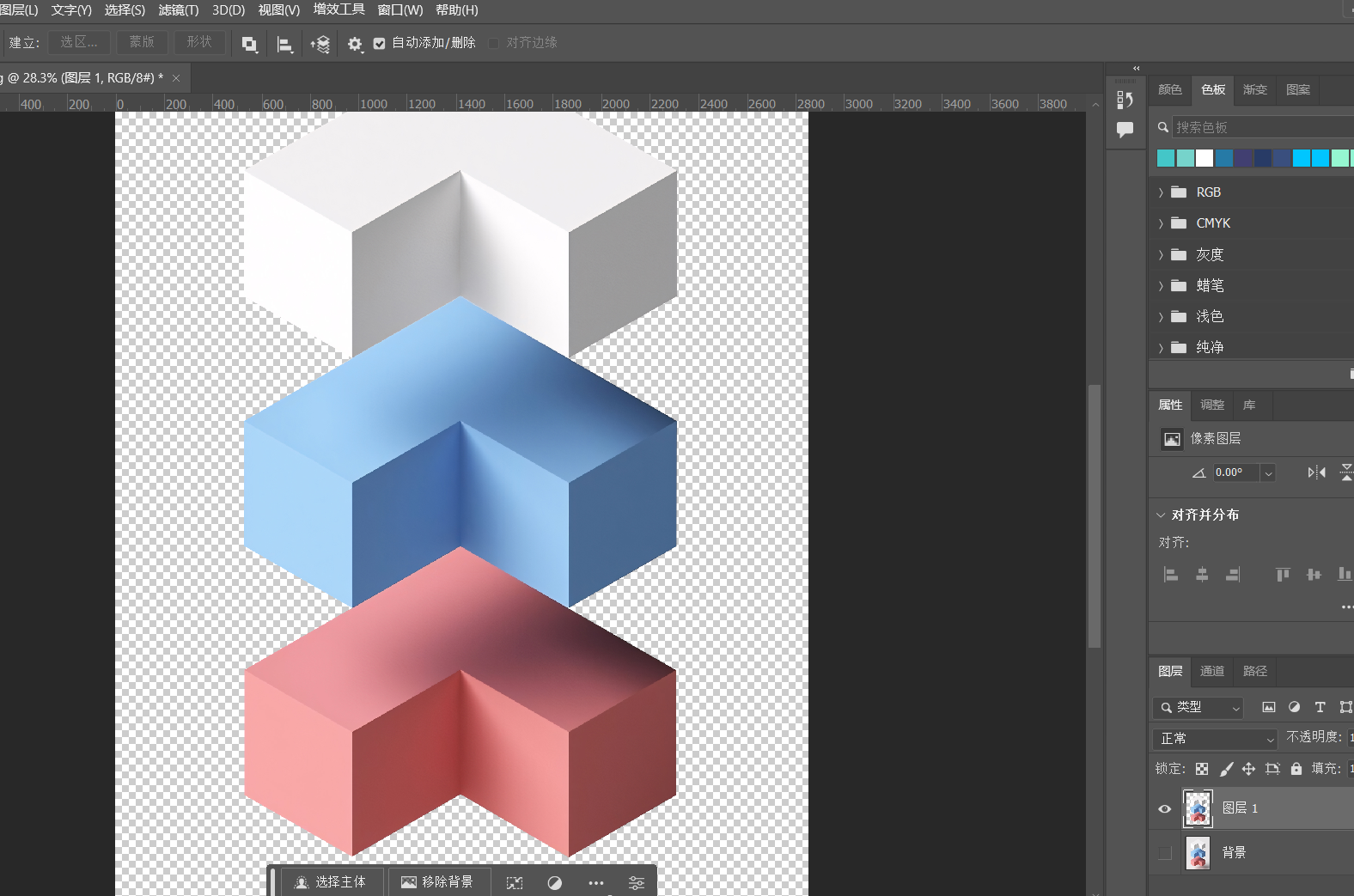Image resolution: width=1354 pixels, height=896 pixels.
Task: Click the search icon in swatches panel
Action: [1162, 127]
